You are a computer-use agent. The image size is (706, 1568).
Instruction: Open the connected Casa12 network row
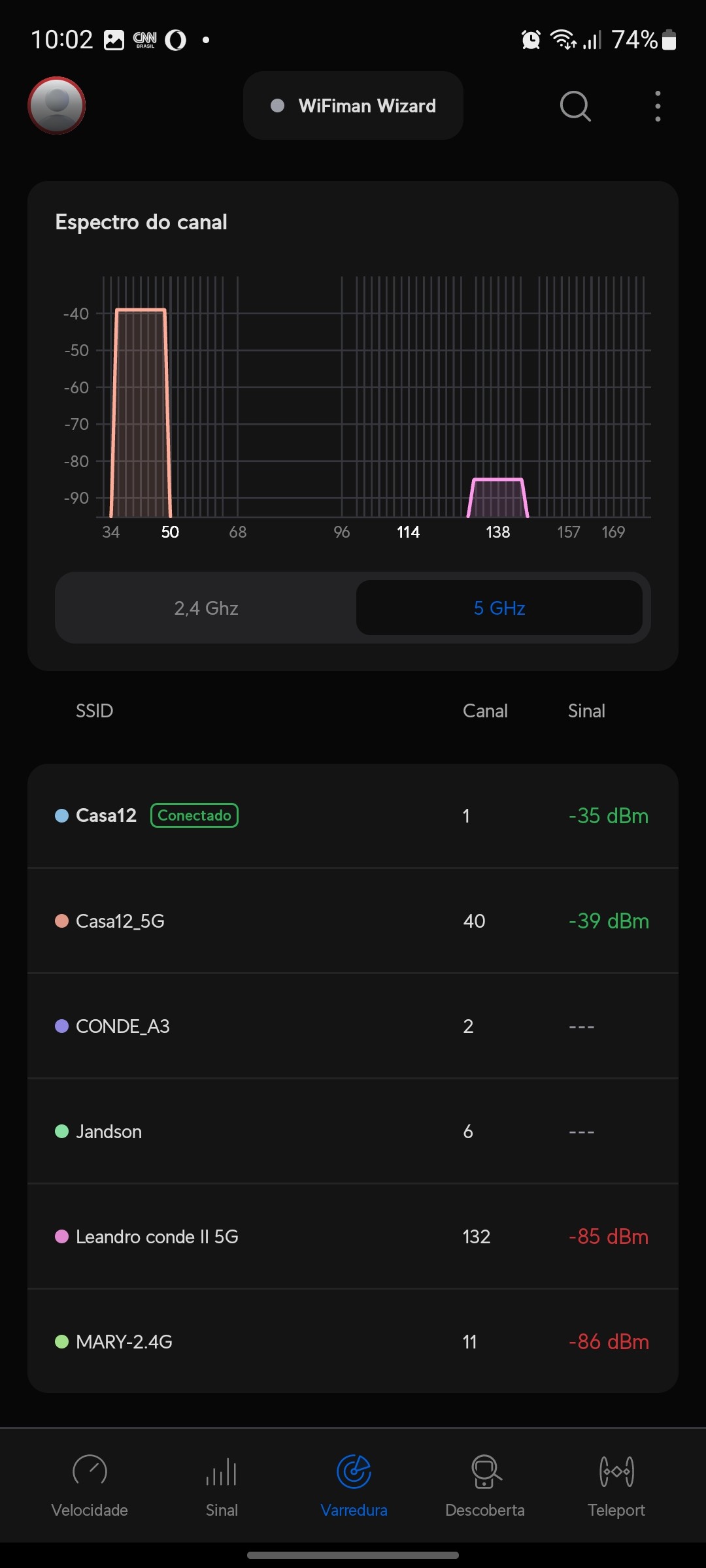pos(353,816)
